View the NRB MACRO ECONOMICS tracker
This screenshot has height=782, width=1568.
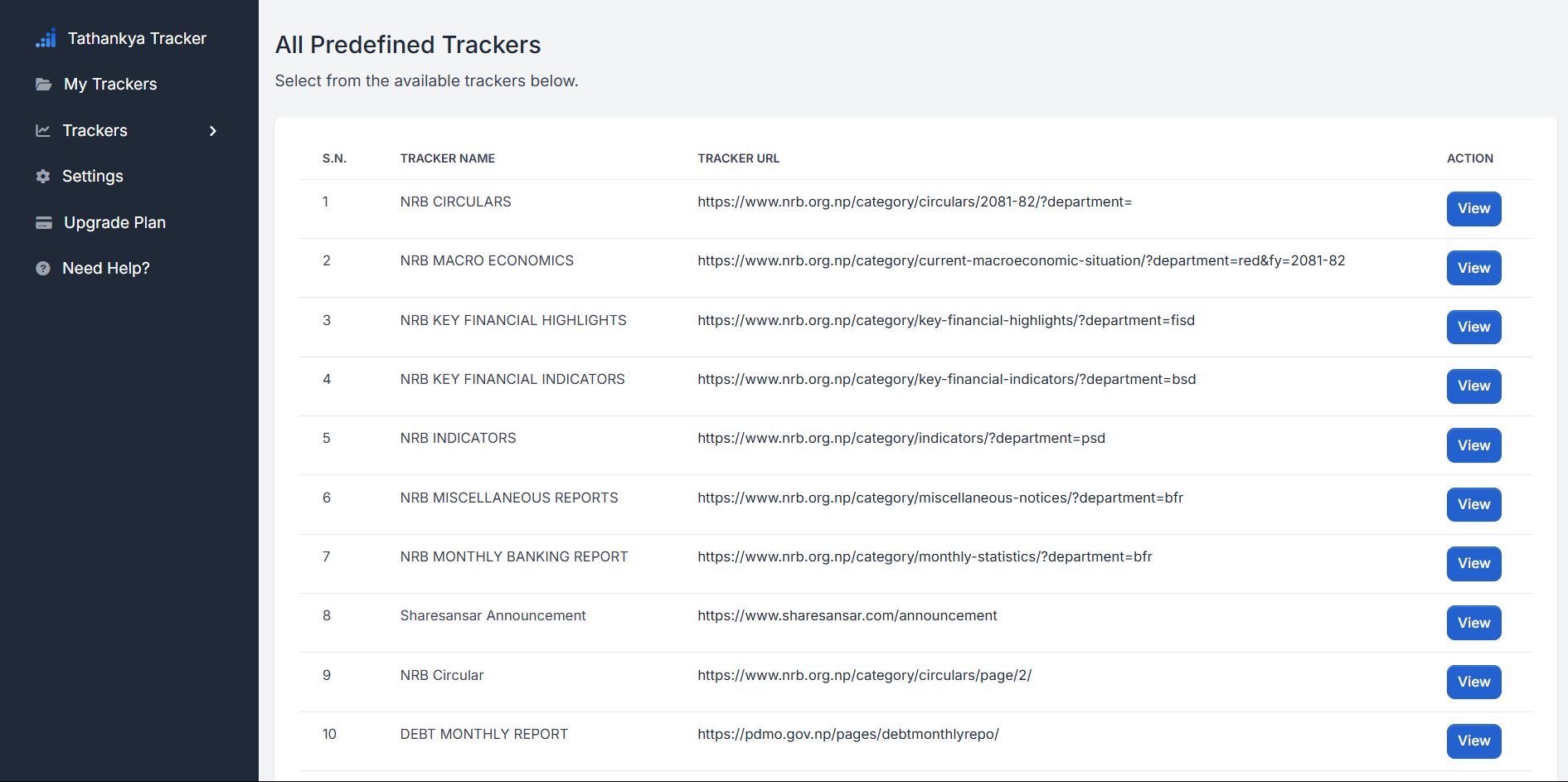click(x=1473, y=268)
